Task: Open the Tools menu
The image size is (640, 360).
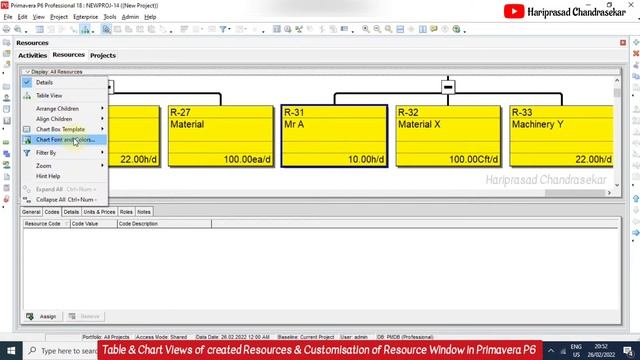Action: click(x=110, y=17)
